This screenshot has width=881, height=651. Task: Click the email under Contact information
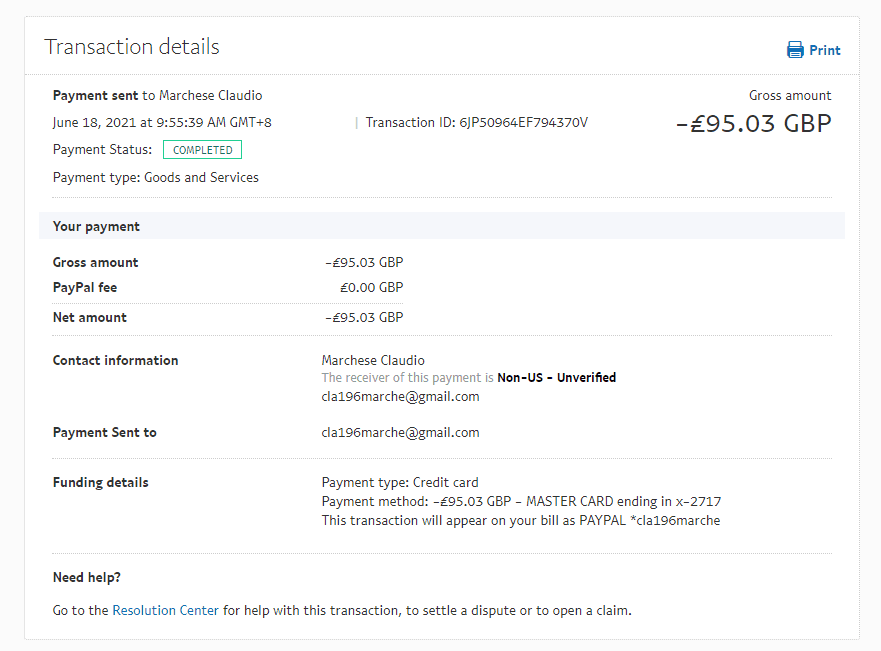click(400, 396)
